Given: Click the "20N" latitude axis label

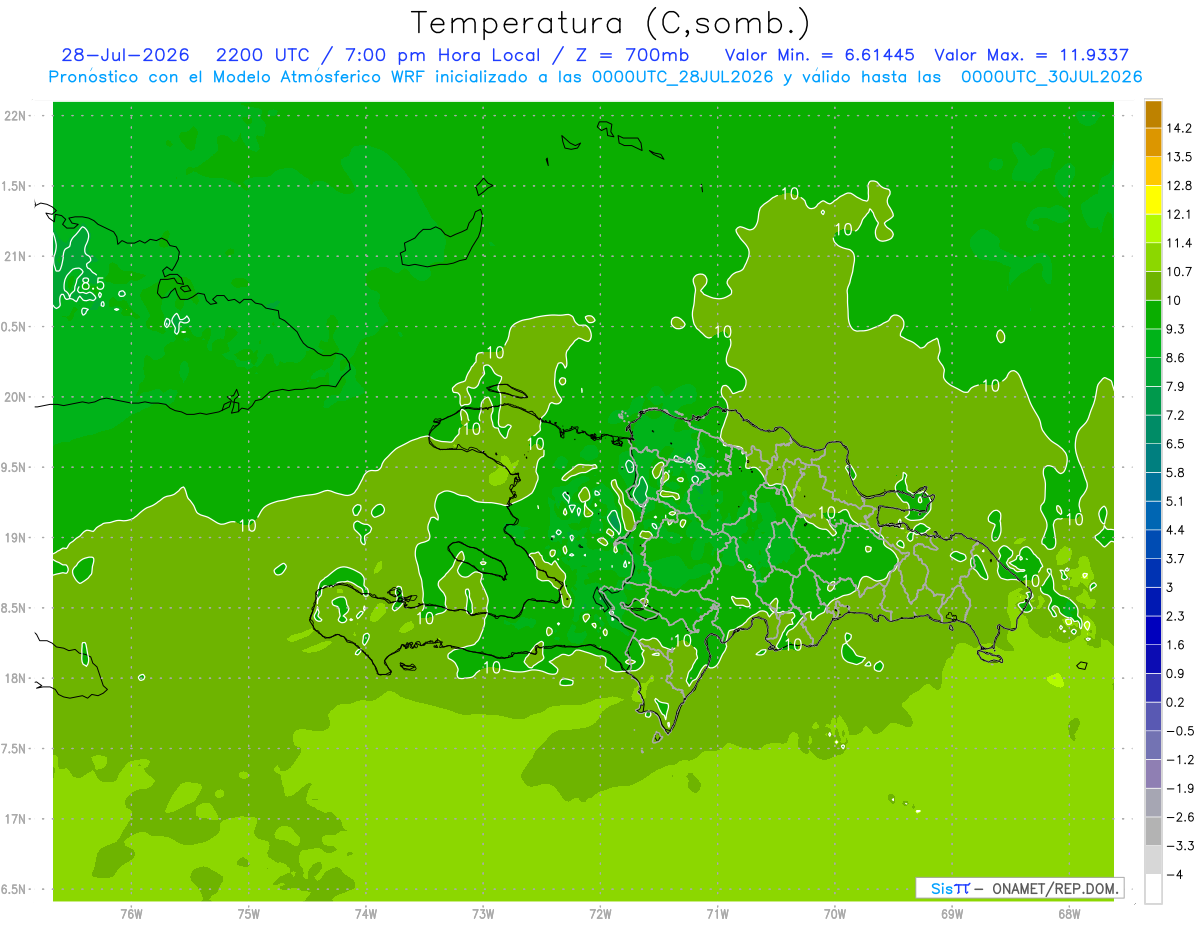Looking at the screenshot, I should pos(16,397).
